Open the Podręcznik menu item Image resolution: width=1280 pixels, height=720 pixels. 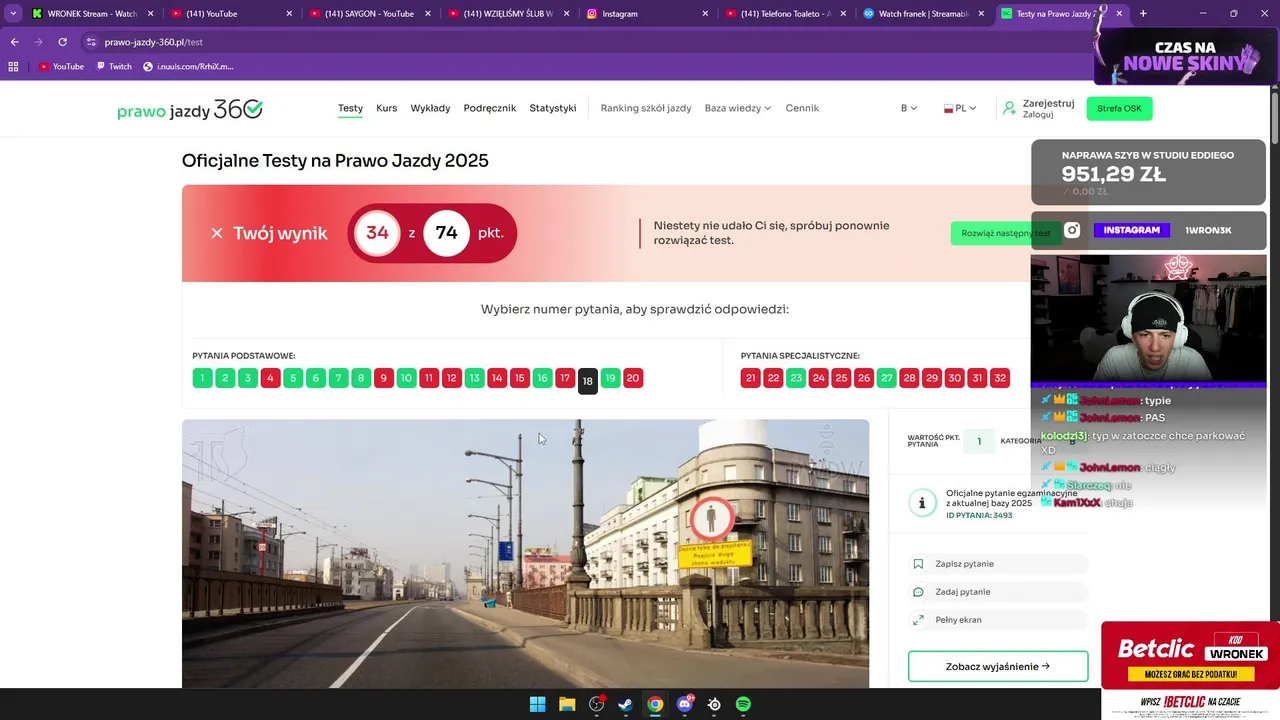490,108
